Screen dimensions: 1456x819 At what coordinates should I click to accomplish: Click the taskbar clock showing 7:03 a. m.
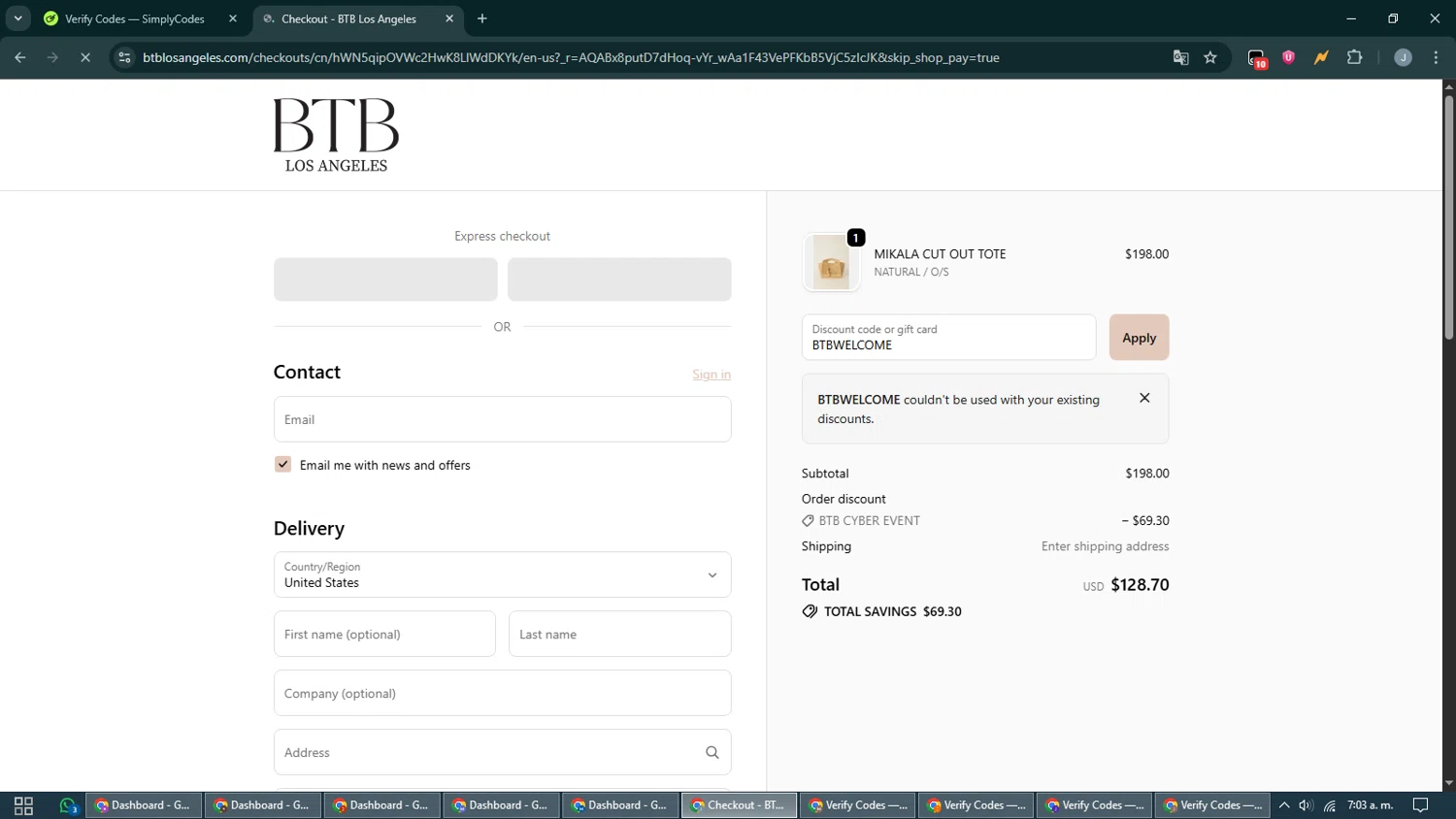[x=1370, y=805]
